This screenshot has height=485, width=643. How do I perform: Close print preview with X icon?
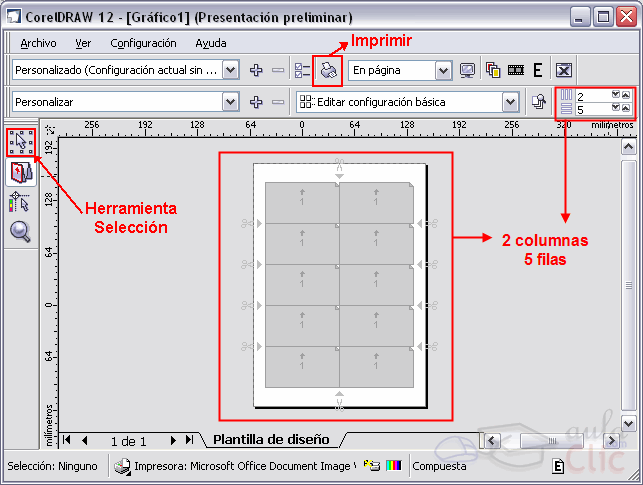pos(564,70)
